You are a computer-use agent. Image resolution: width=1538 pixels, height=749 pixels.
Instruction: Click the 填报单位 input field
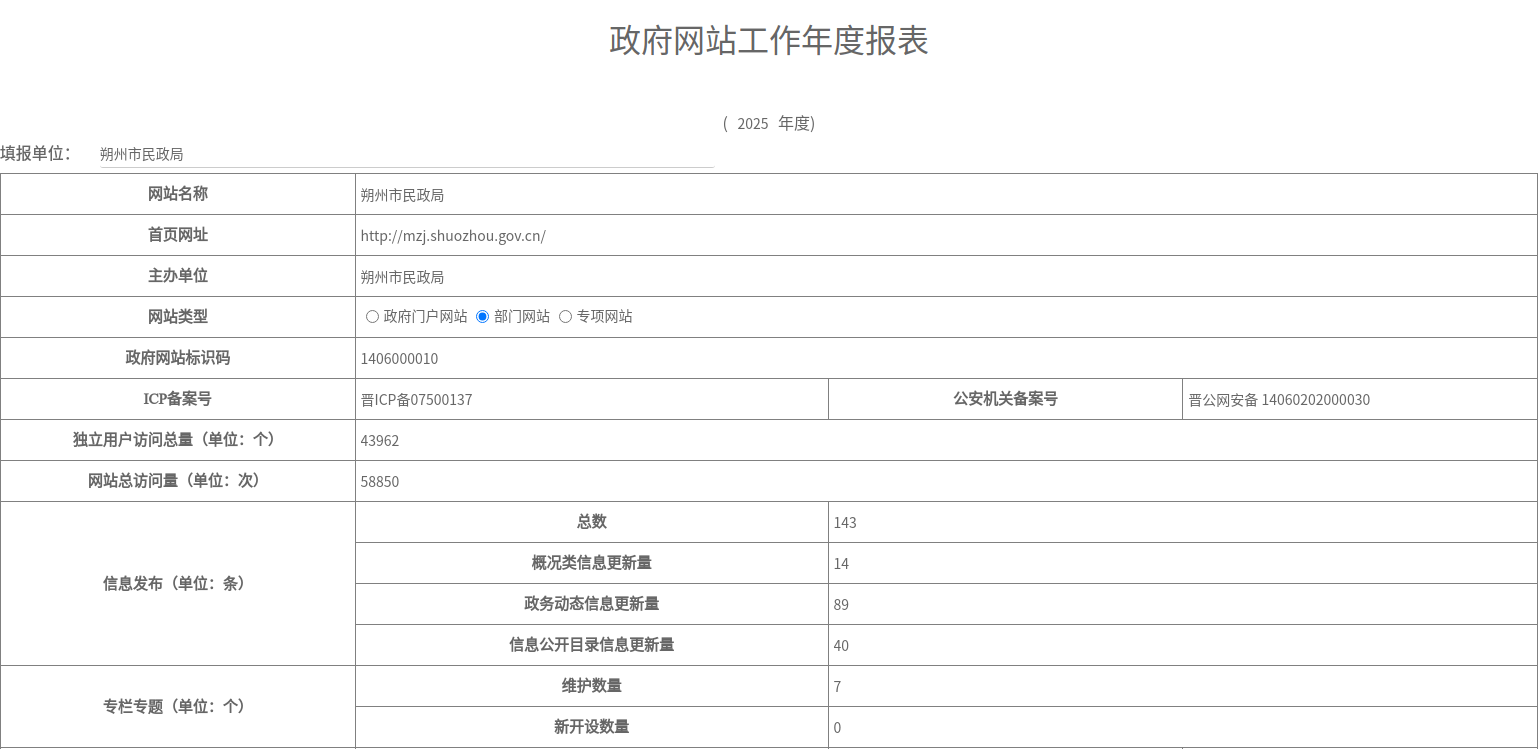[406, 154]
